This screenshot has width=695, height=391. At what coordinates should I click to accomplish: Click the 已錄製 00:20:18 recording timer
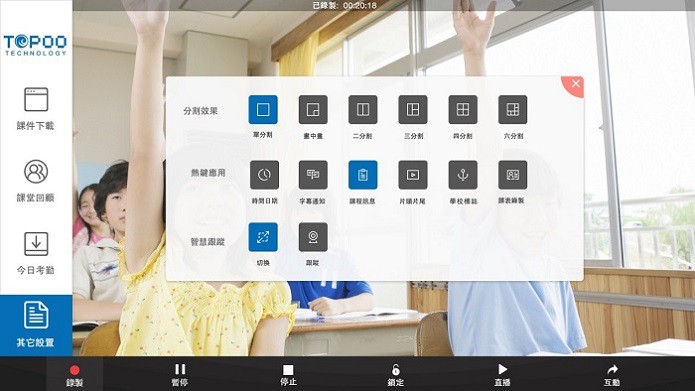tap(344, 5)
